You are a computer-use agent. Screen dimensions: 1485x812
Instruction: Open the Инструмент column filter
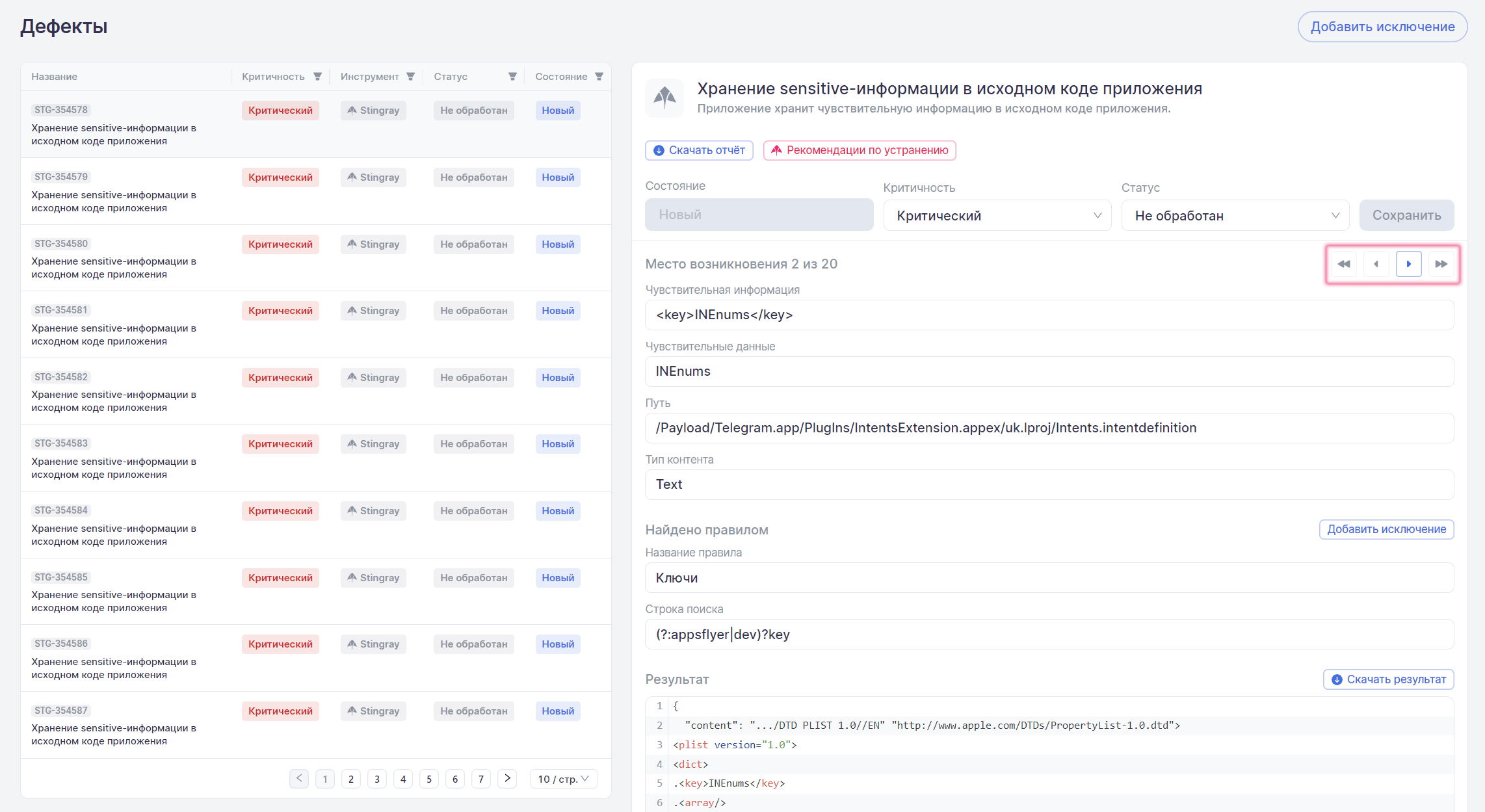(410, 77)
